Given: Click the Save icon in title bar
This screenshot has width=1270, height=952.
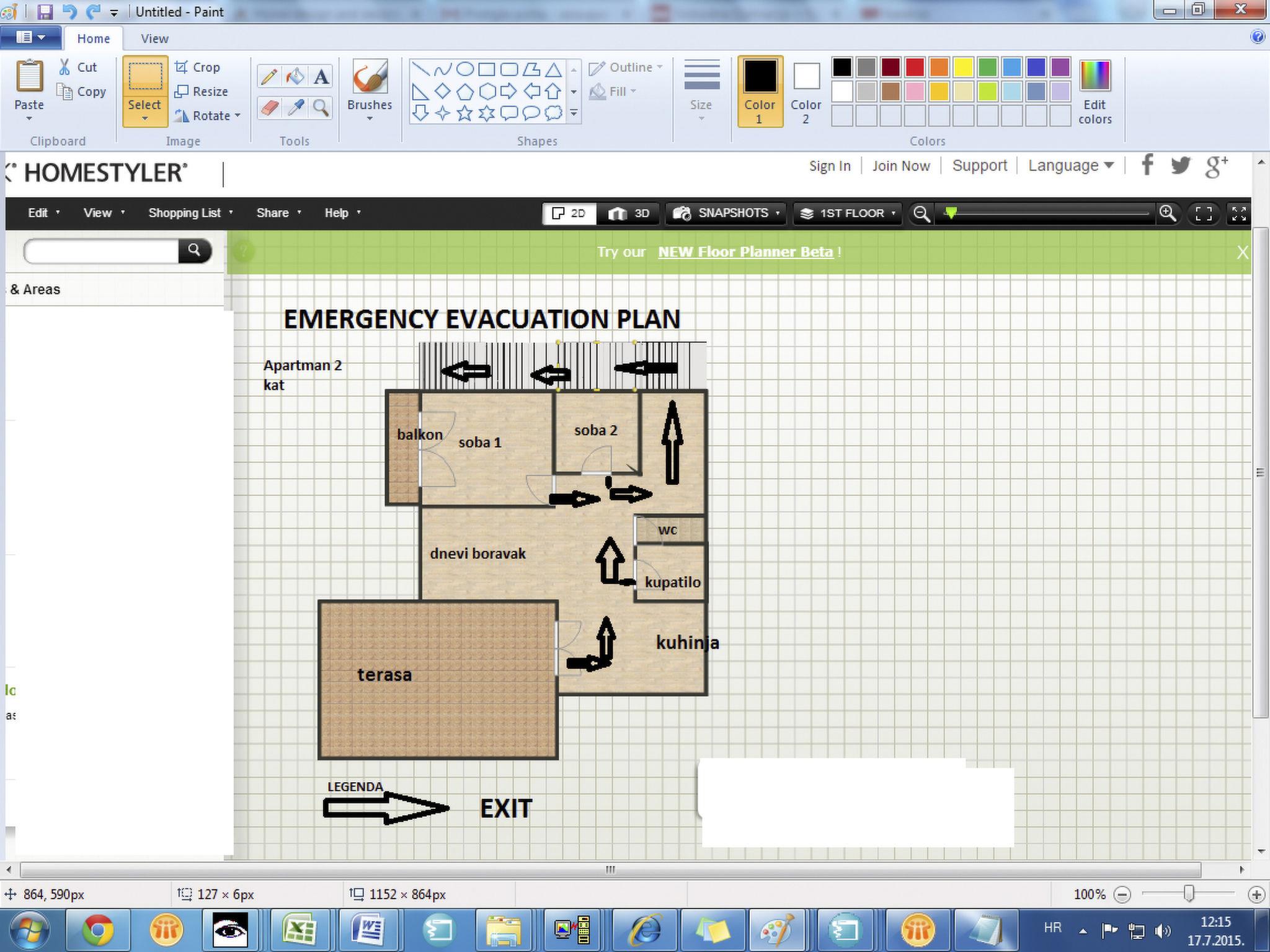Looking at the screenshot, I should click(45, 11).
